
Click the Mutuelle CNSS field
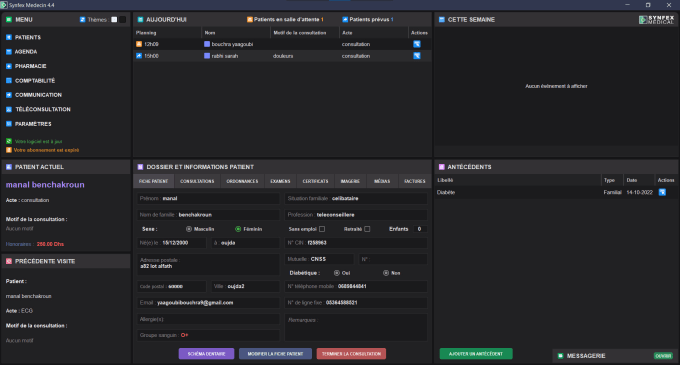point(319,259)
